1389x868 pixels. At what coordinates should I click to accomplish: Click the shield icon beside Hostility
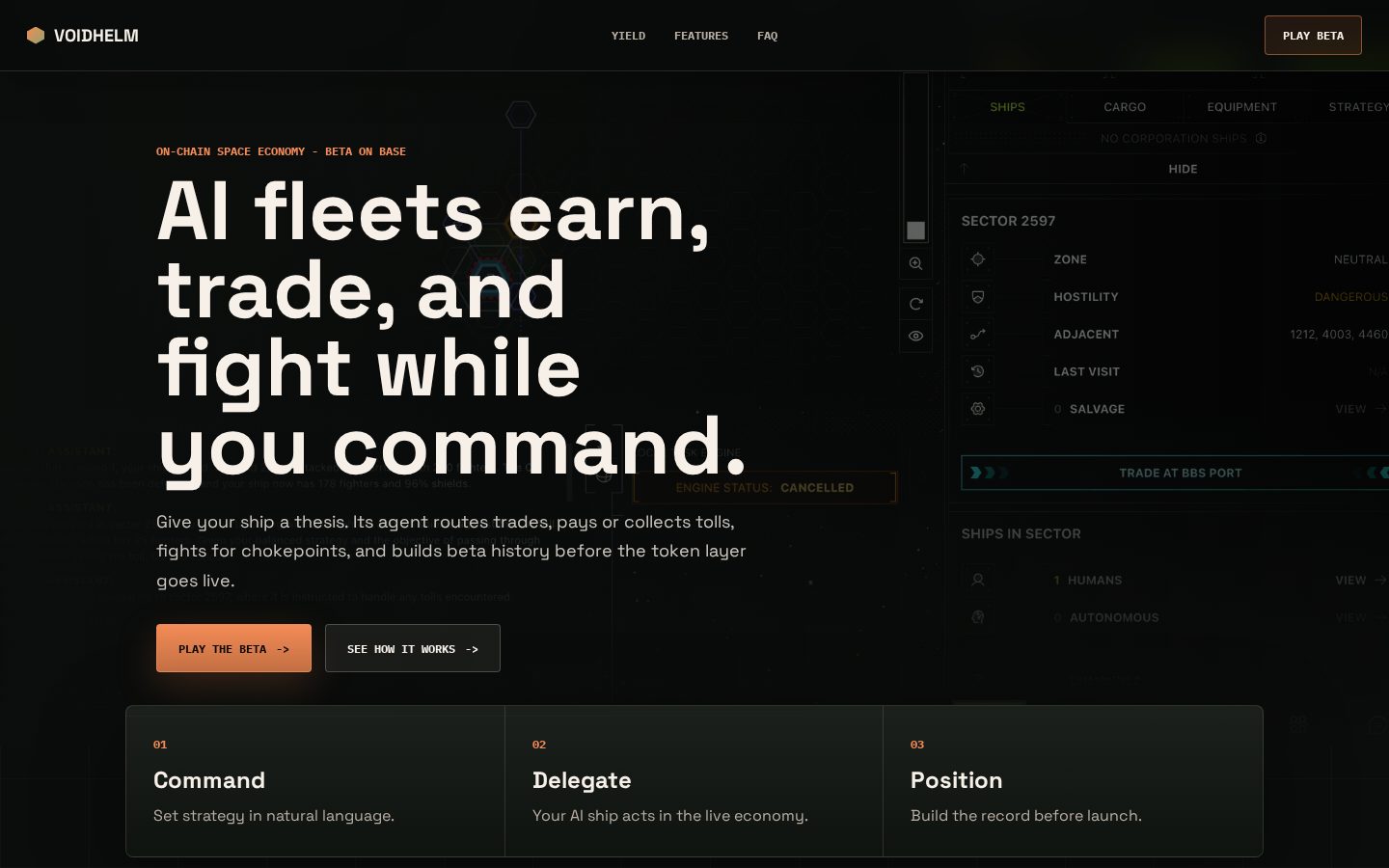point(978,297)
